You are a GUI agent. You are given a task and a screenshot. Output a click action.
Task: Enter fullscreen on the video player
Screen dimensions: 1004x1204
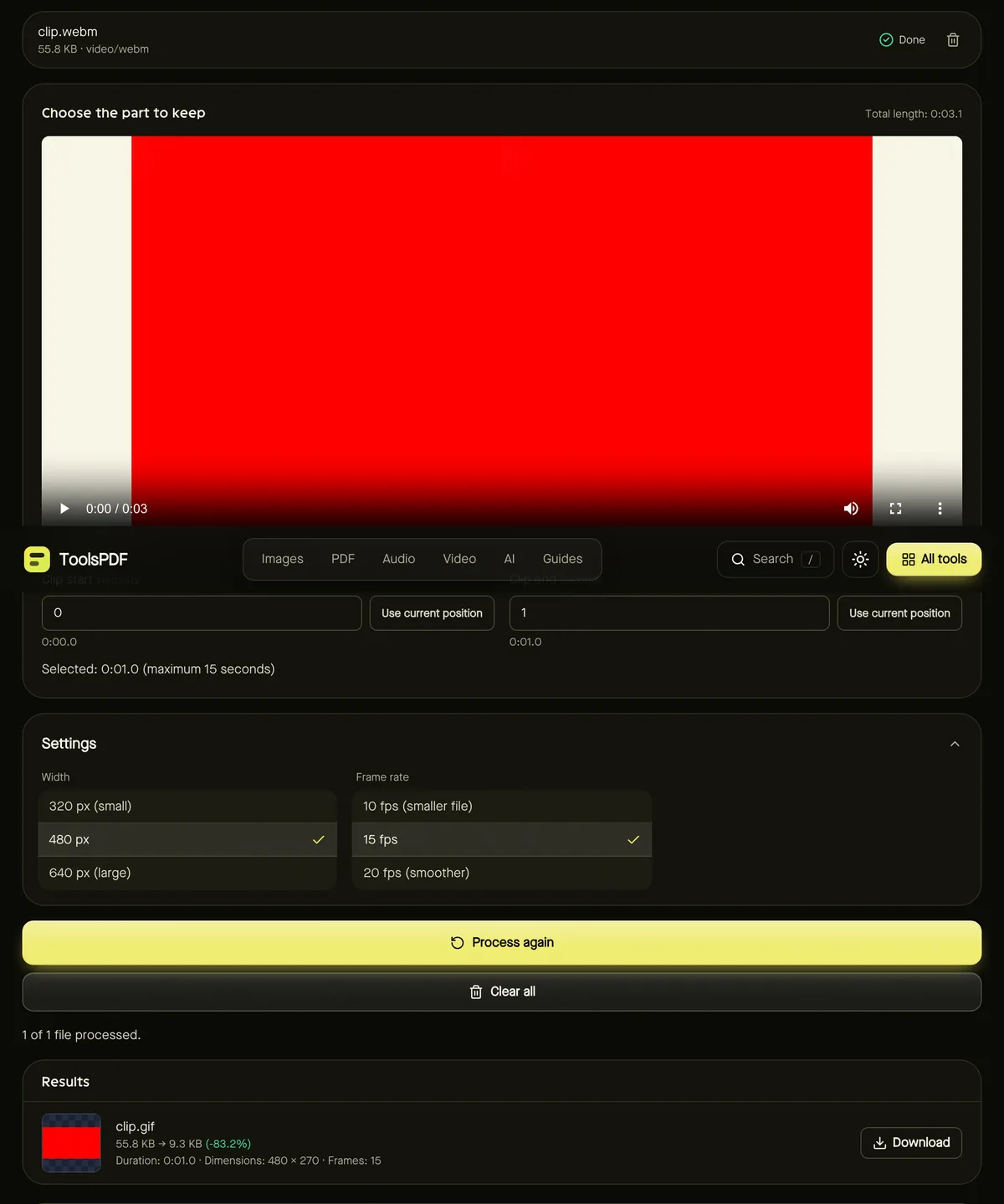[895, 509]
